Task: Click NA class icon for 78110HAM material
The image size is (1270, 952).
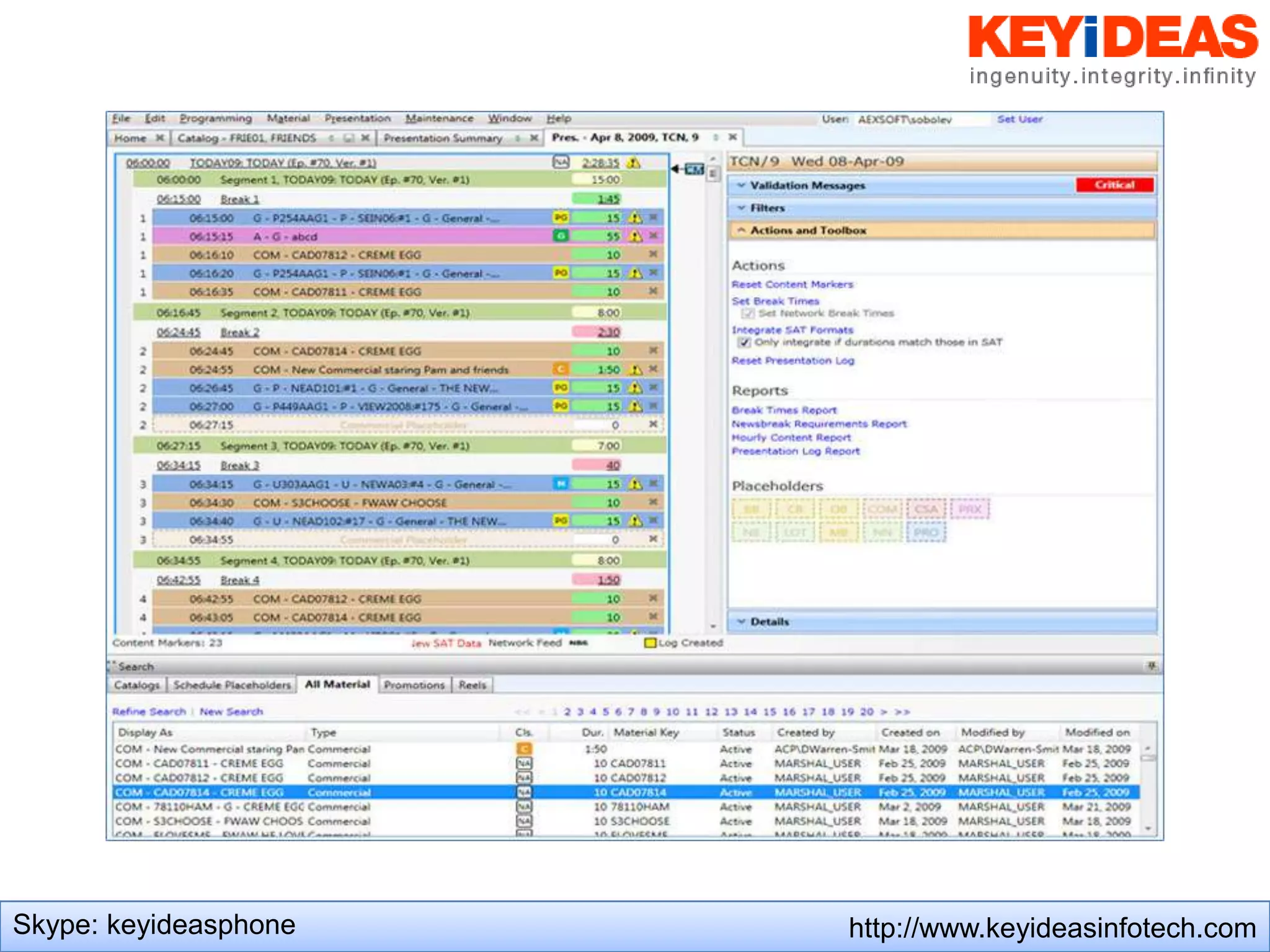Action: [x=524, y=807]
